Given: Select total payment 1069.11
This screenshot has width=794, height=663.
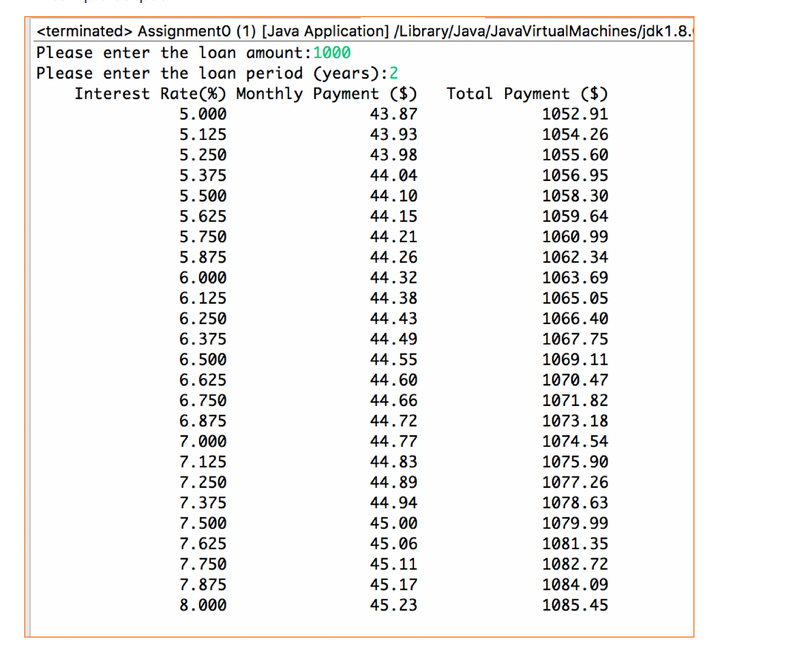Looking at the screenshot, I should [x=575, y=360].
